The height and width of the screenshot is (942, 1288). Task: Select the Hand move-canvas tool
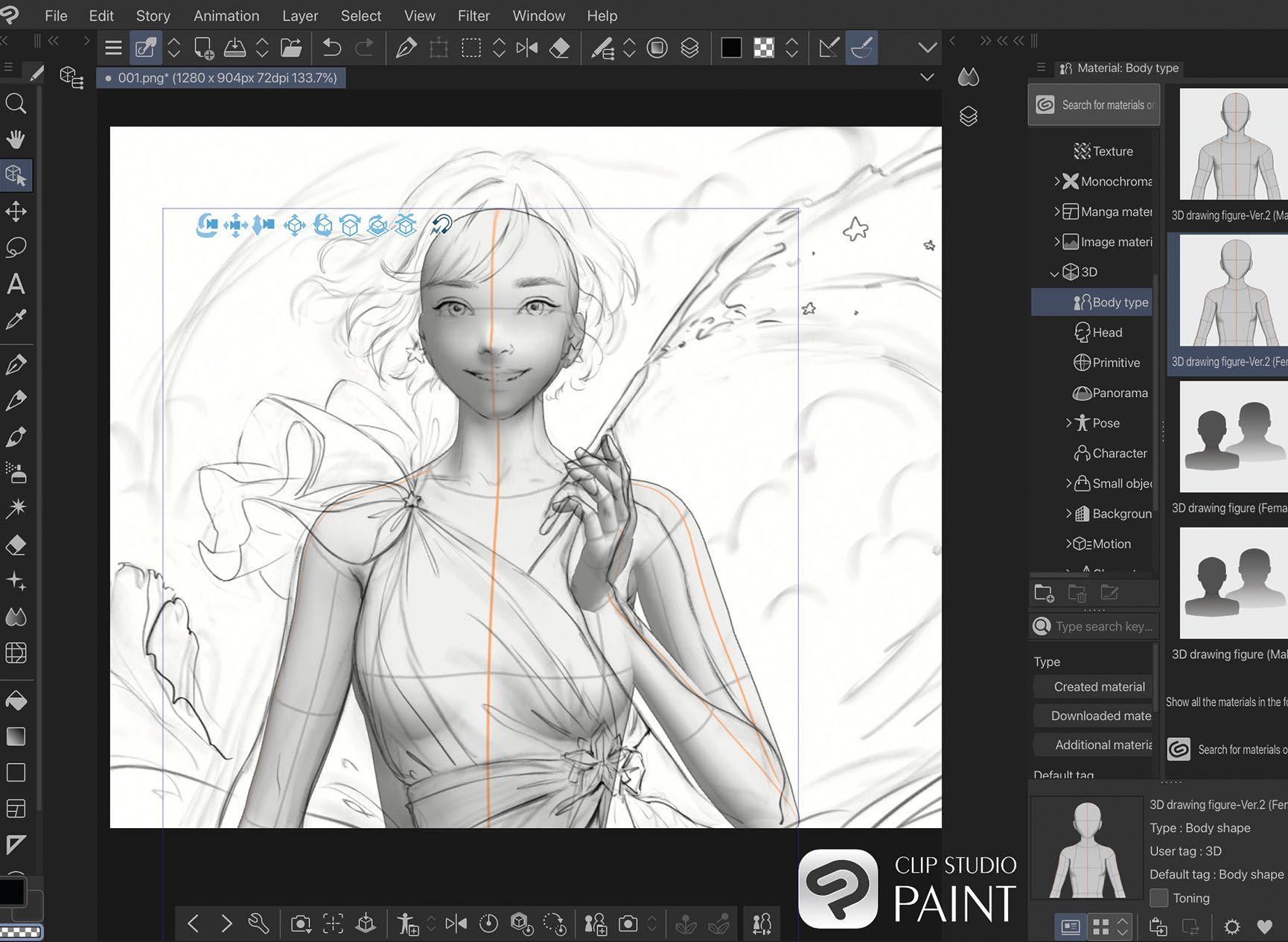(16, 139)
